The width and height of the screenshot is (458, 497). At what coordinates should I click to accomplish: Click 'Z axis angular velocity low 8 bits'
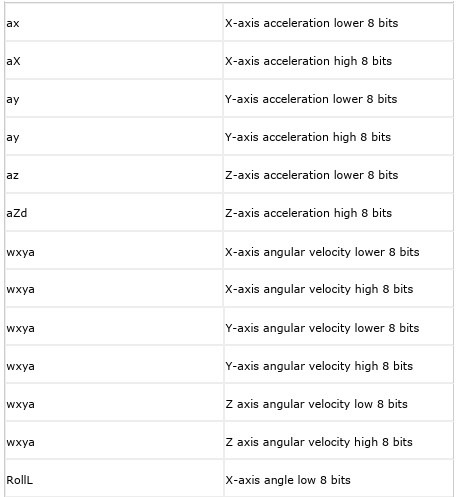click(x=316, y=404)
